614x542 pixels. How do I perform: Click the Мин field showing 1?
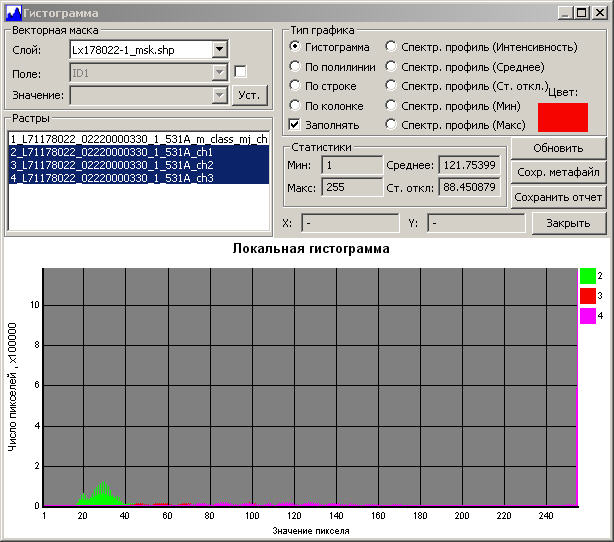point(352,165)
